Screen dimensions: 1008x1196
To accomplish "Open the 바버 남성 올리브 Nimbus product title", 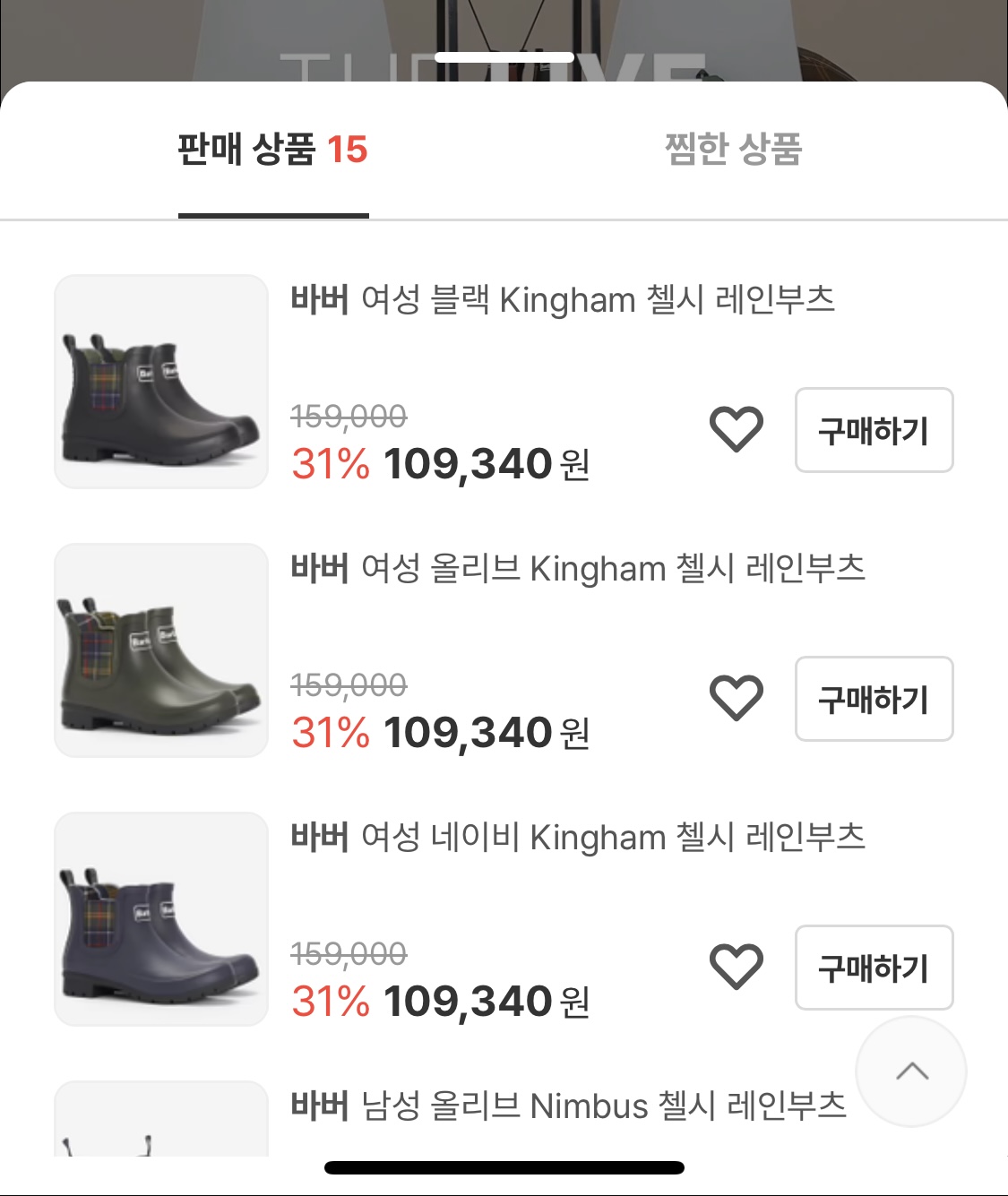I will [x=568, y=1106].
